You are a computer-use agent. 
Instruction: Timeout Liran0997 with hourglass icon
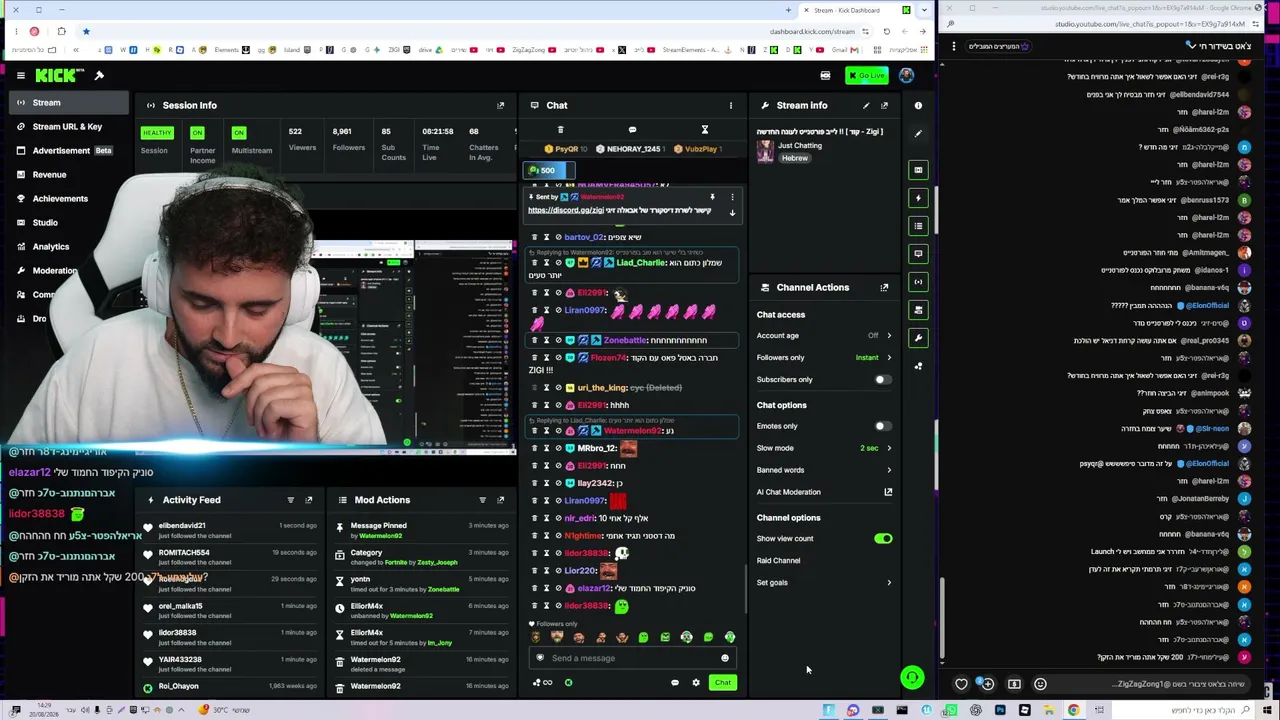click(x=546, y=310)
